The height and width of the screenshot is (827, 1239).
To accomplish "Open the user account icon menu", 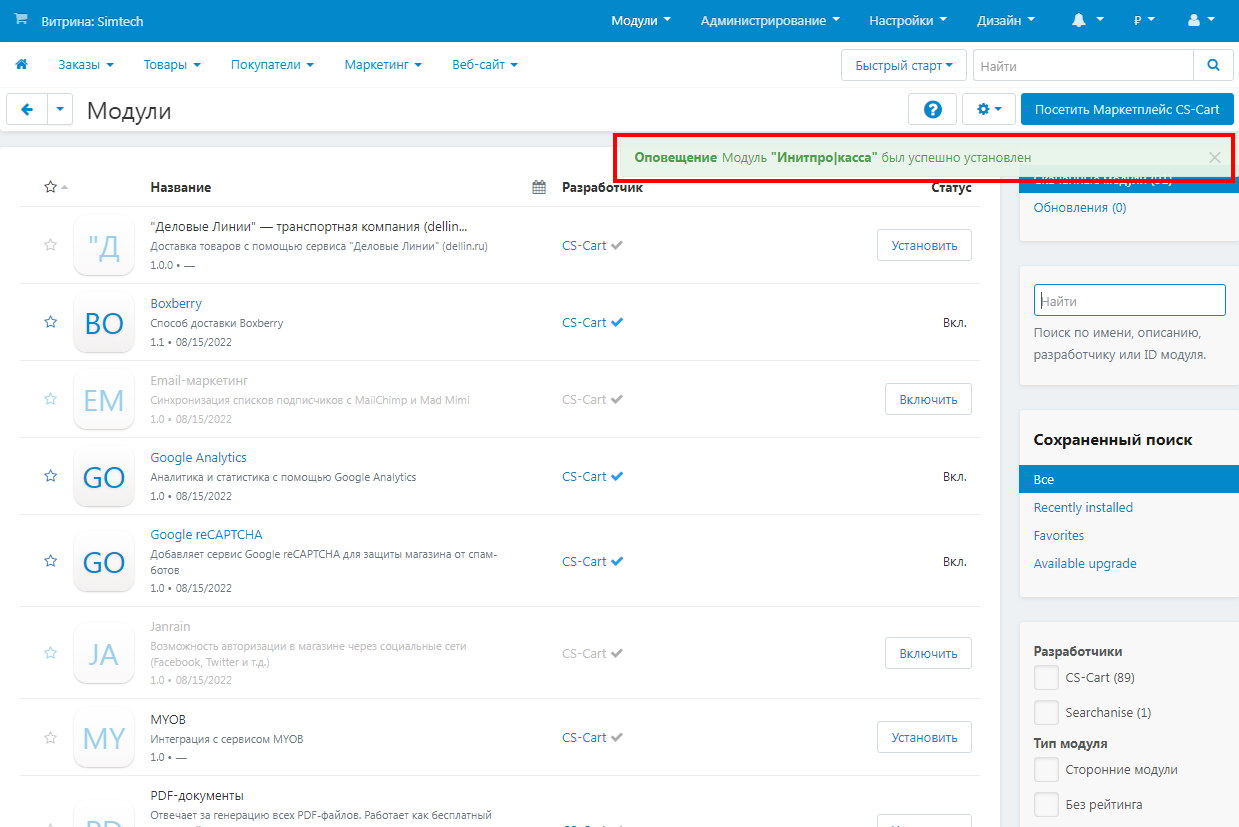I will pyautogui.click(x=1201, y=20).
